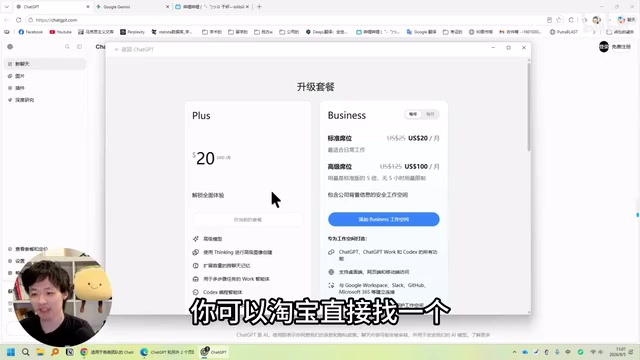Click the icon beside Thinking image creation feature
640x360 pixels.
[196, 252]
